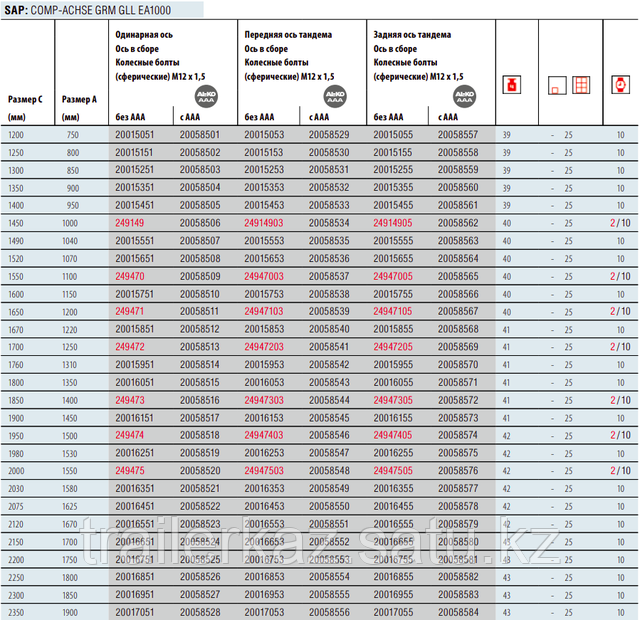Screen dimensions: 640x620
Task: Select part number 20016851
Action: (x=134, y=577)
